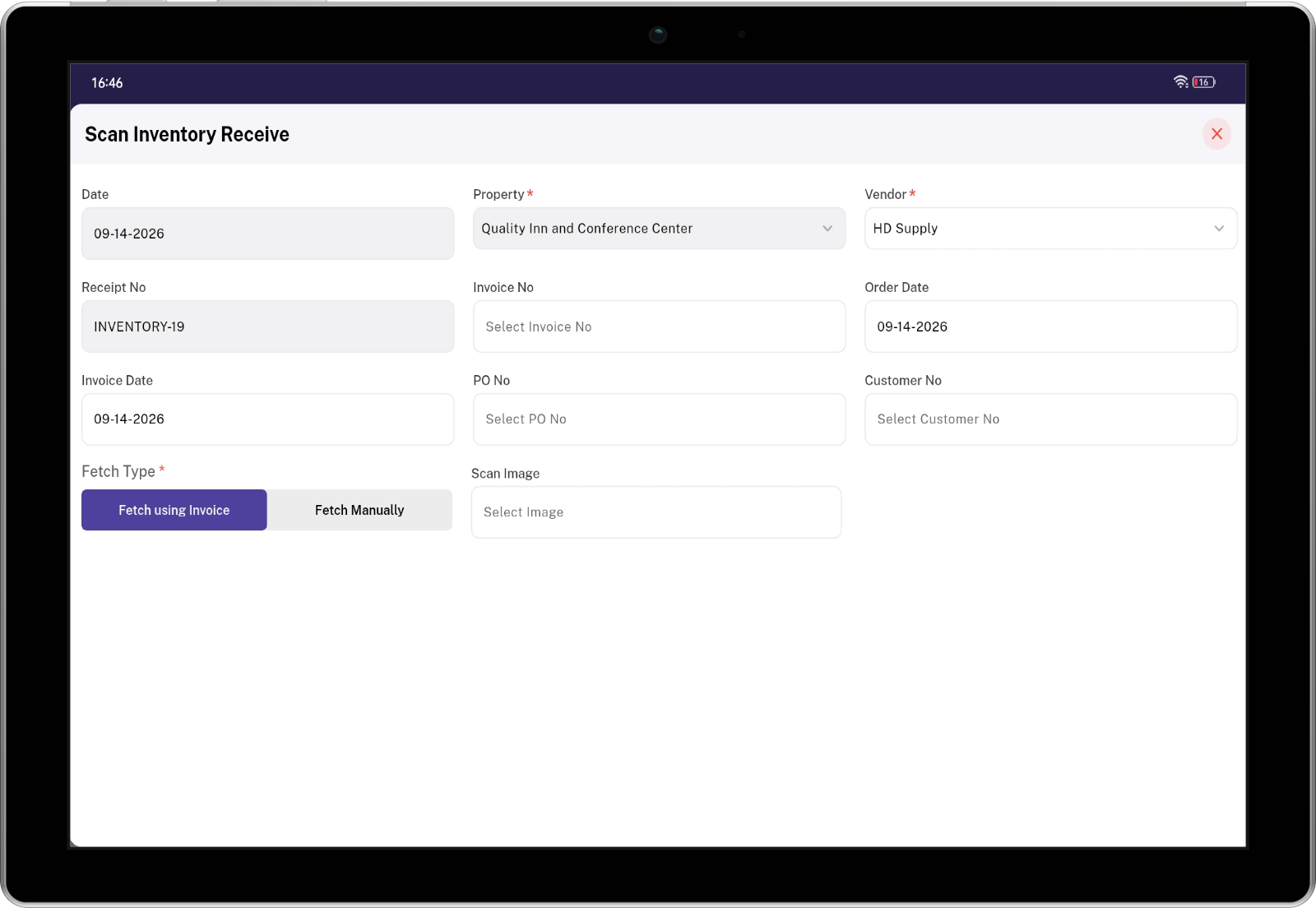The image size is (1316, 908).
Task: Click the Property label
Action: coord(498,195)
